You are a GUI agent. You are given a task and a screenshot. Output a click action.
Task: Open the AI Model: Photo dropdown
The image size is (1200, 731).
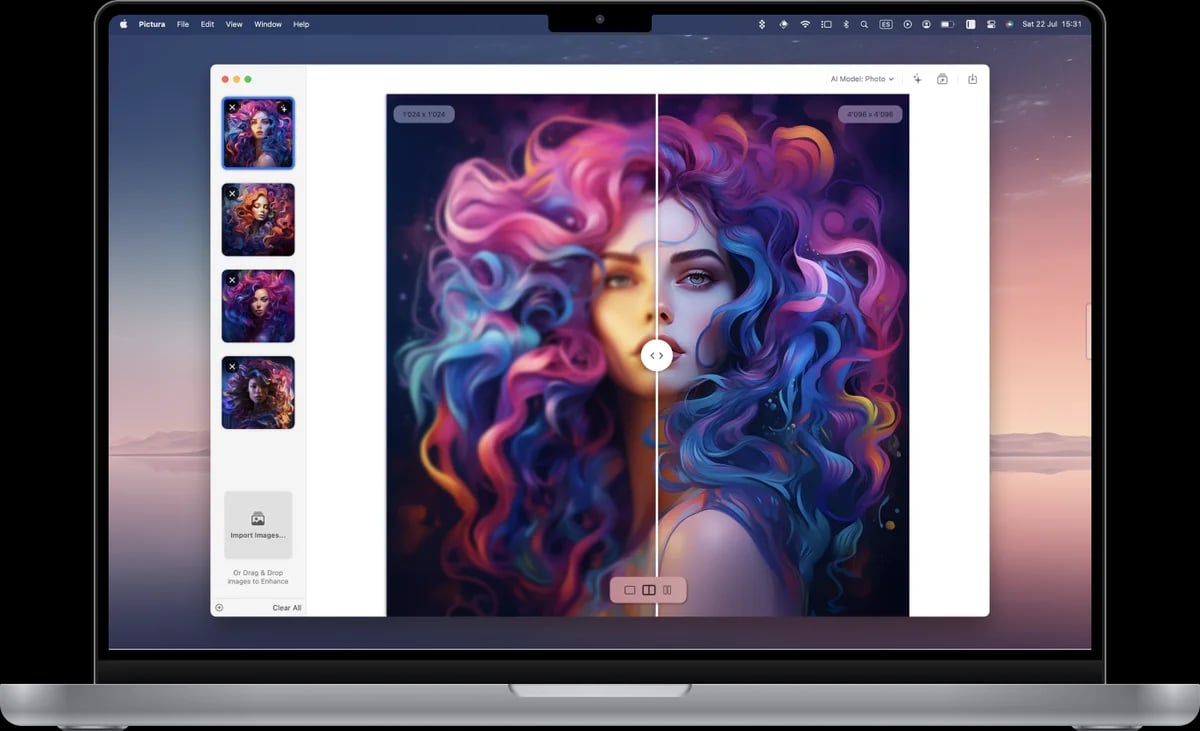(x=862, y=79)
